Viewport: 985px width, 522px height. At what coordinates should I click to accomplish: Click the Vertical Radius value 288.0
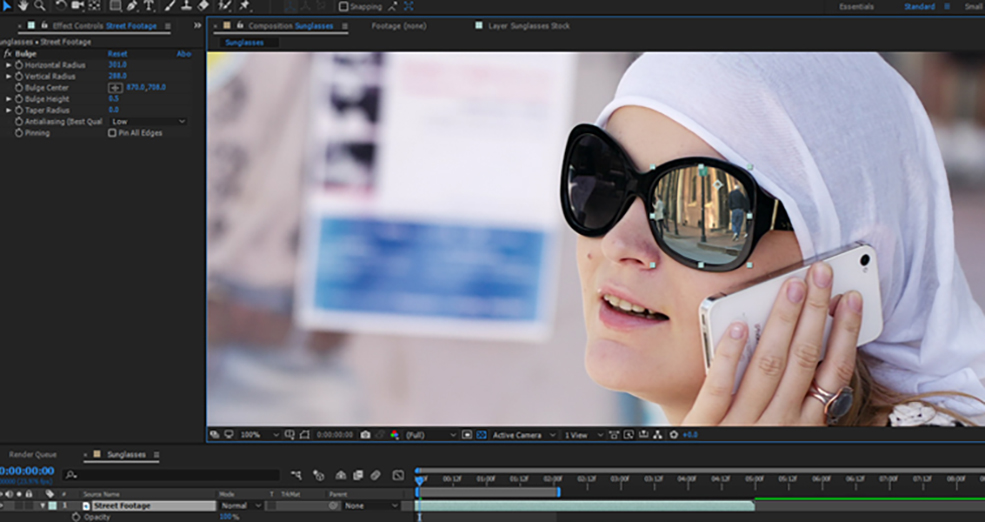[x=117, y=77]
